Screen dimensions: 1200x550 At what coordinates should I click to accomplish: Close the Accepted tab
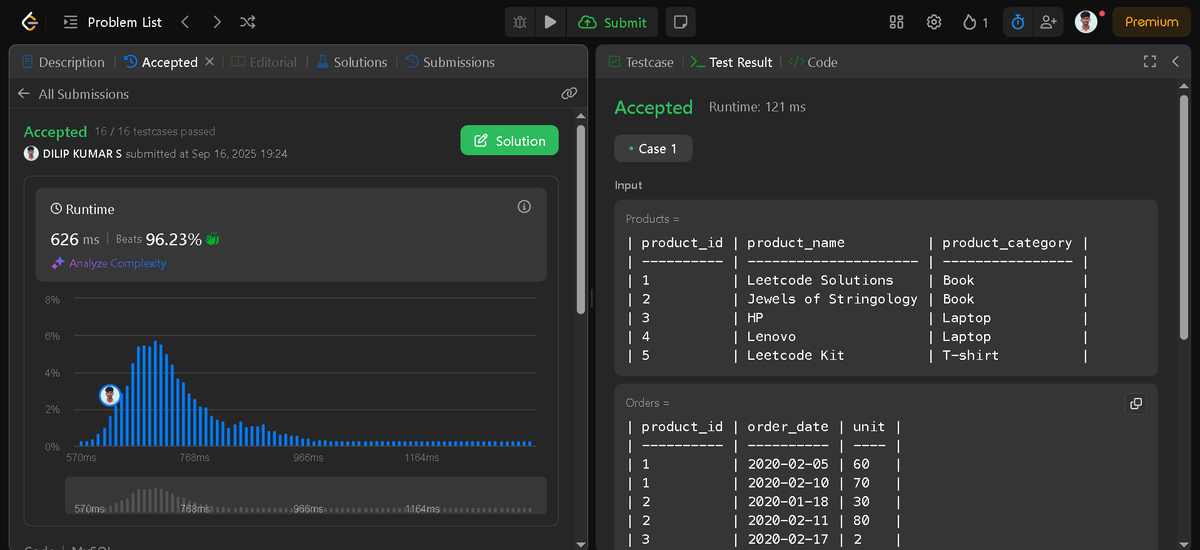tap(209, 62)
